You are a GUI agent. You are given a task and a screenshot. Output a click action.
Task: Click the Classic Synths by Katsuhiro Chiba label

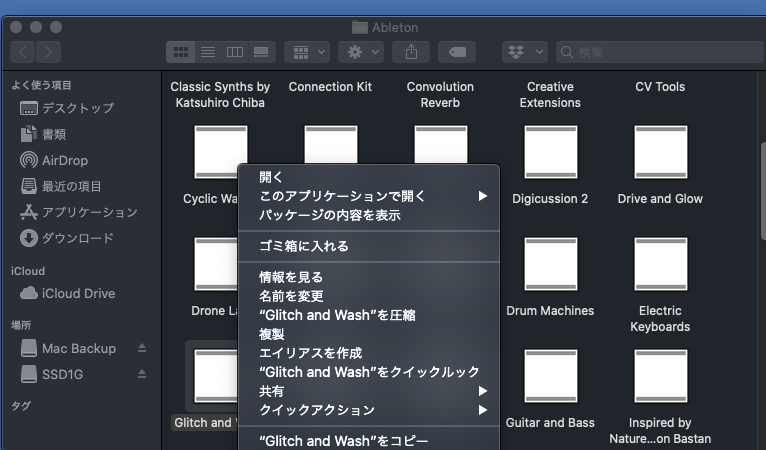[220, 95]
